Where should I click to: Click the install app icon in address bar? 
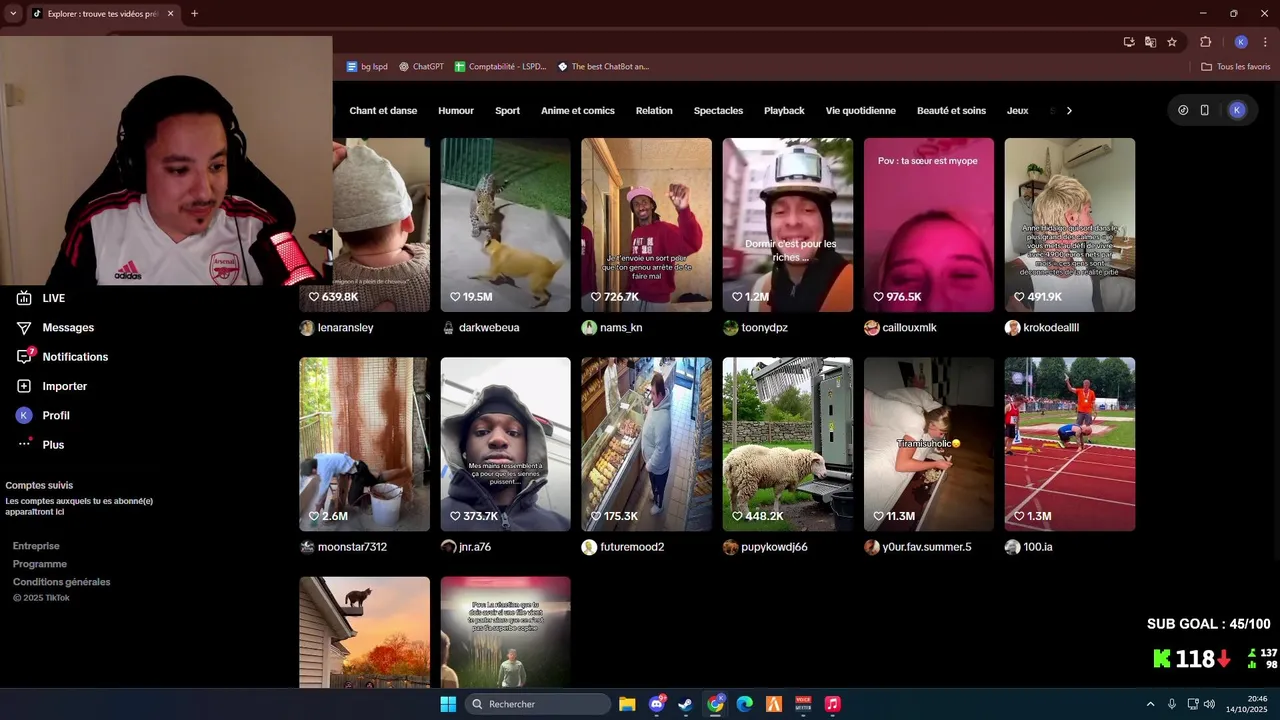coord(1129,42)
